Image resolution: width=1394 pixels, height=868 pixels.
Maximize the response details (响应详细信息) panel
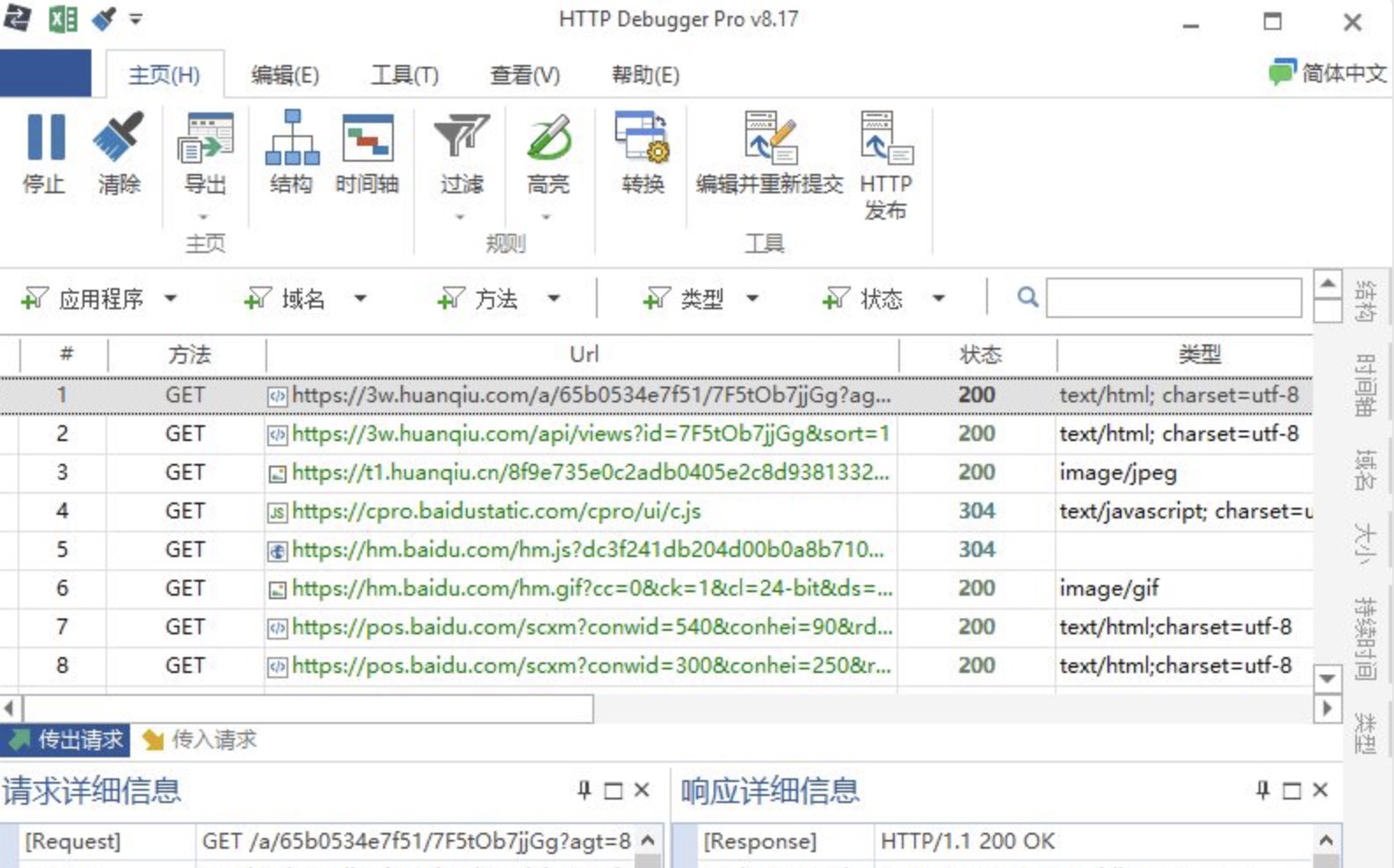[x=1292, y=791]
